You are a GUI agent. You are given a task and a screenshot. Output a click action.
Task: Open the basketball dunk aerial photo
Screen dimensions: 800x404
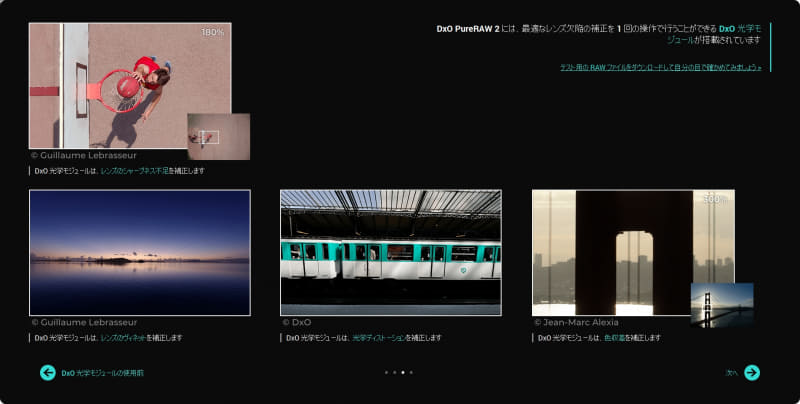pos(130,86)
